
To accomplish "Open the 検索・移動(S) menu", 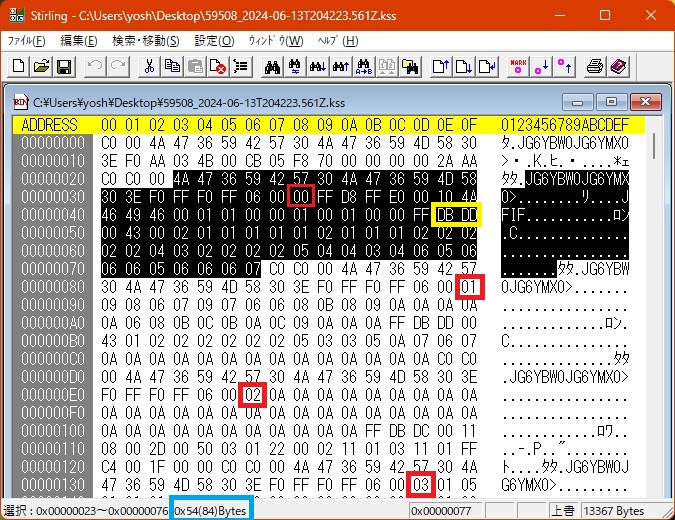I will 145,41.
